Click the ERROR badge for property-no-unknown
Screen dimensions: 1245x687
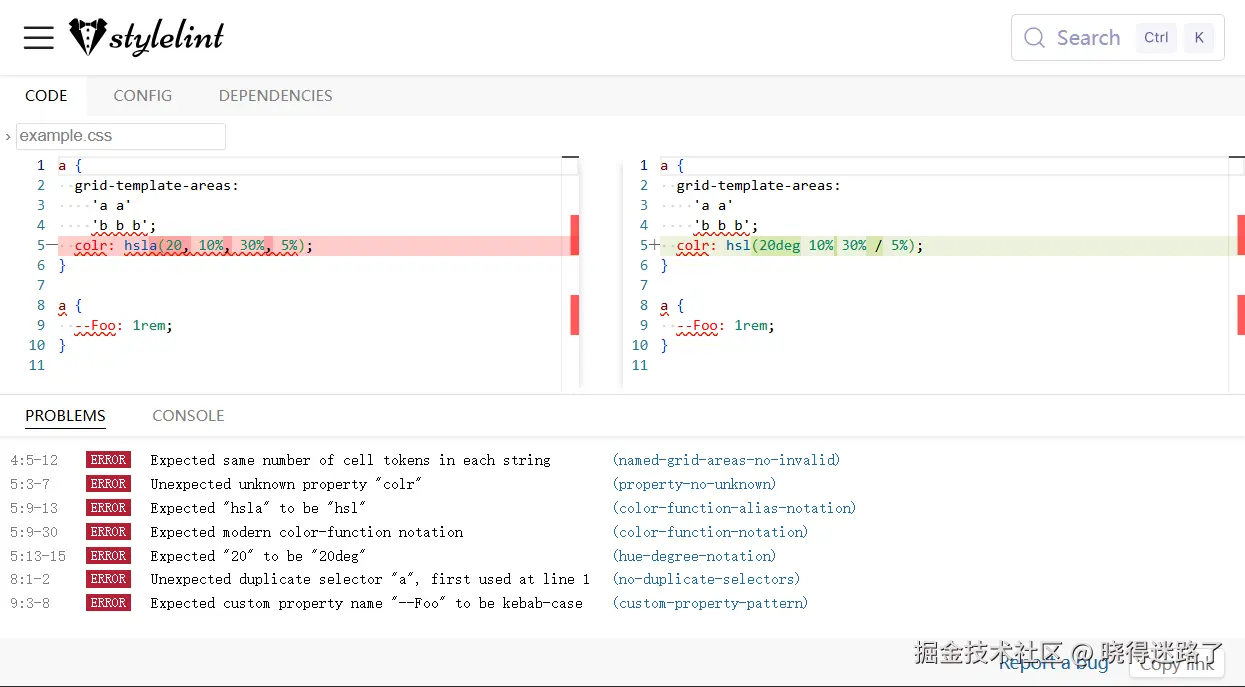tap(108, 484)
